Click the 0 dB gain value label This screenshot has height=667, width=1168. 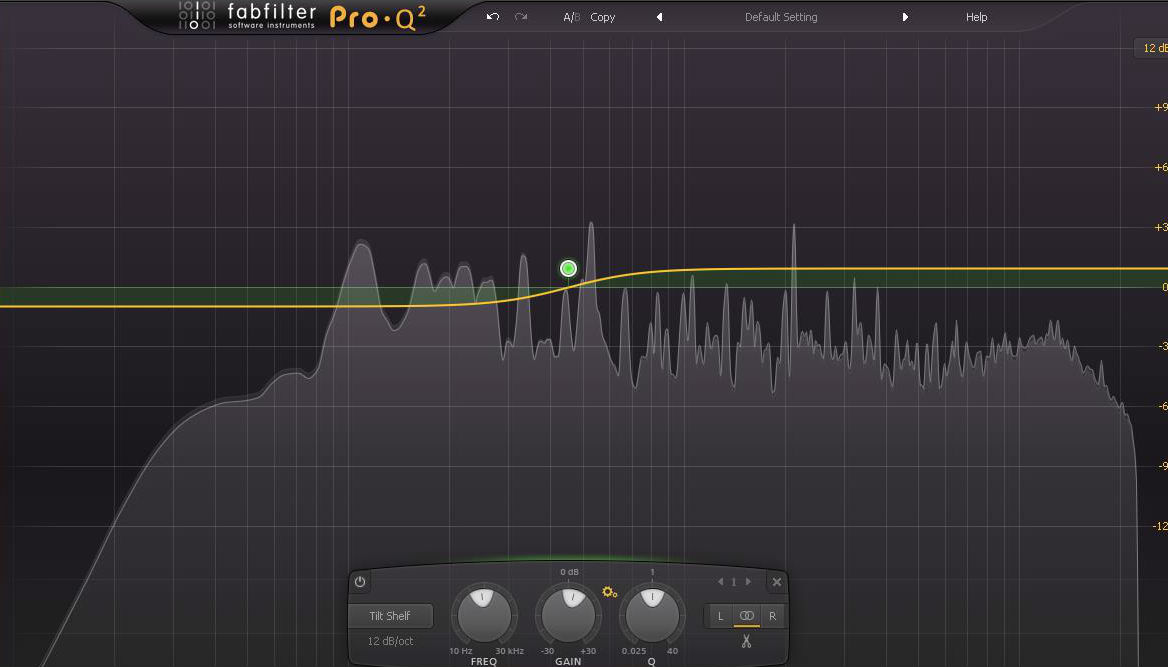[x=569, y=572]
